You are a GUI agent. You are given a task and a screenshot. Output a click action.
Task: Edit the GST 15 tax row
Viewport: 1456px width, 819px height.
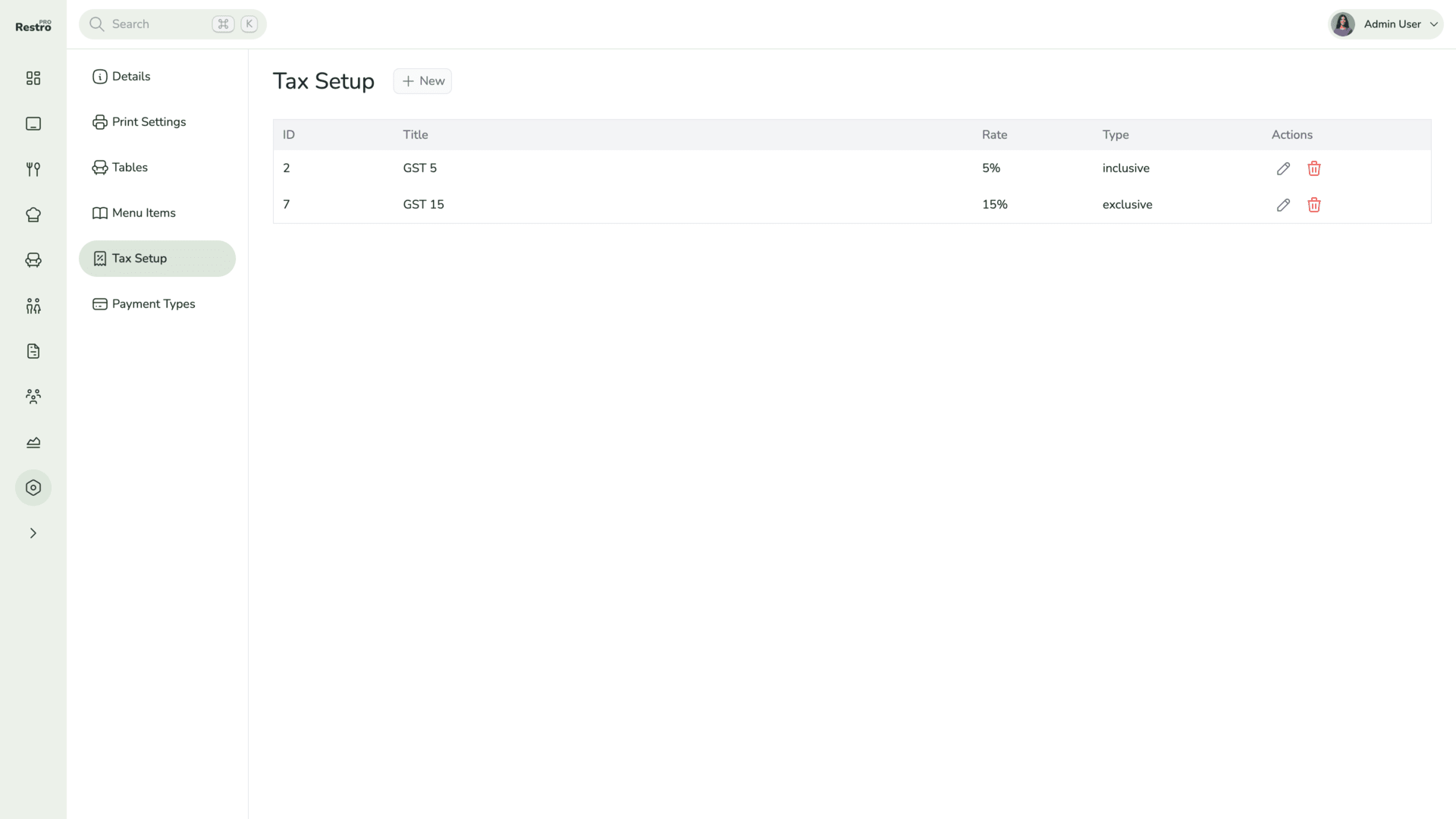tap(1283, 205)
